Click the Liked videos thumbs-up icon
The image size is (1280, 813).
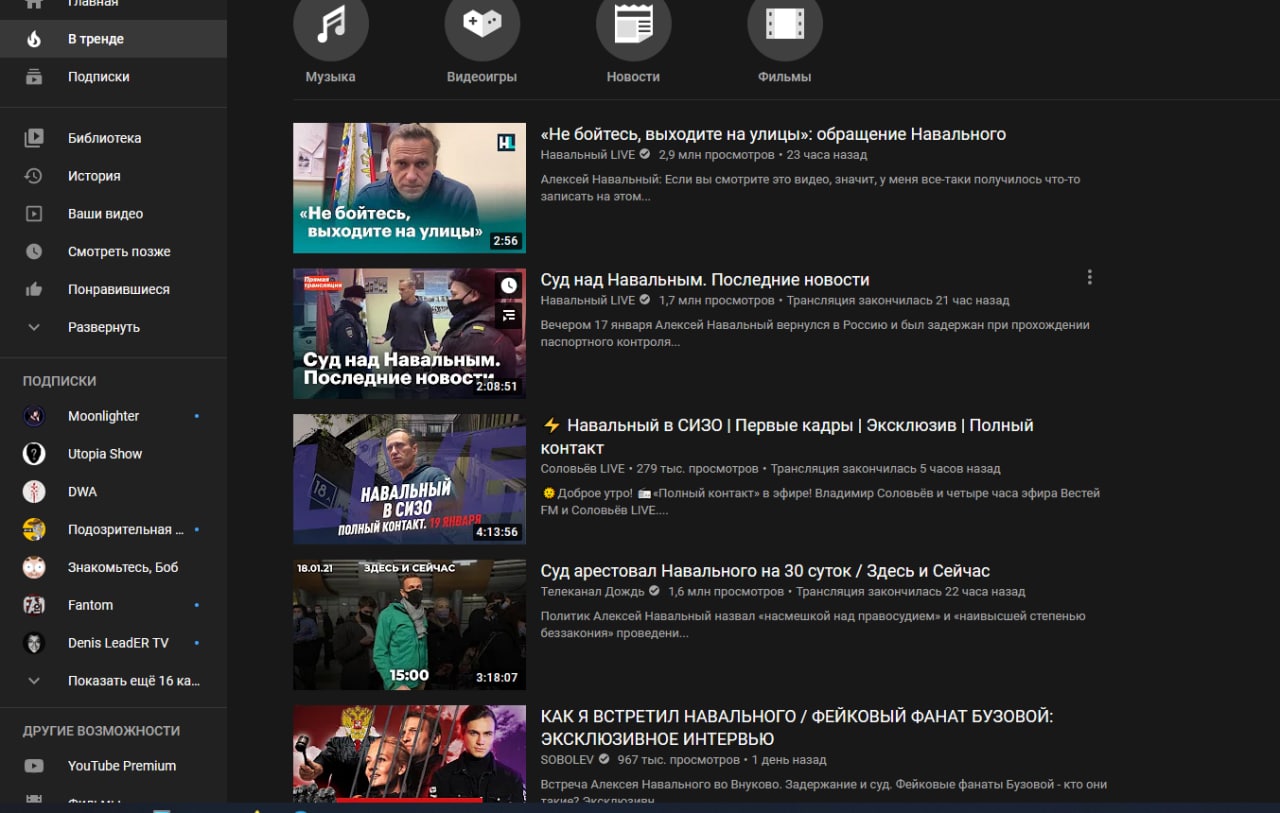click(34, 290)
